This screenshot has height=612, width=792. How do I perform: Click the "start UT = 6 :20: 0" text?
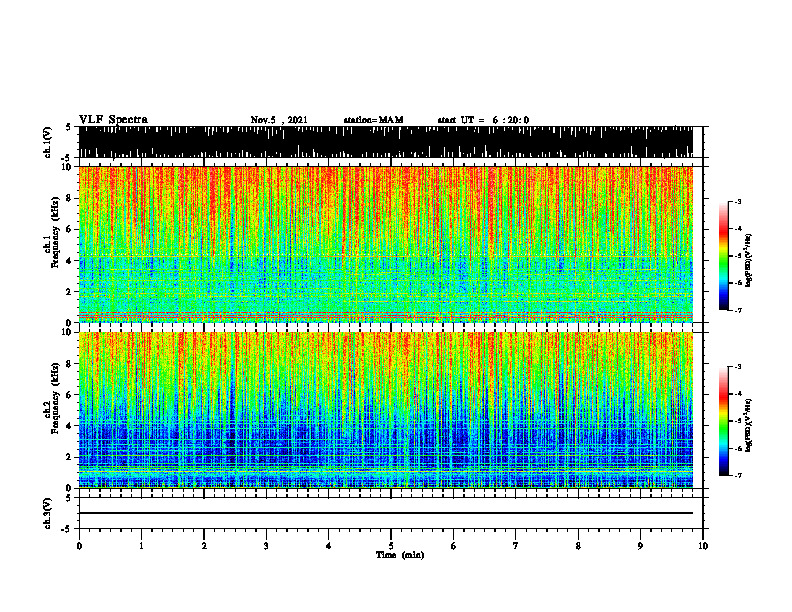pyautogui.click(x=483, y=120)
